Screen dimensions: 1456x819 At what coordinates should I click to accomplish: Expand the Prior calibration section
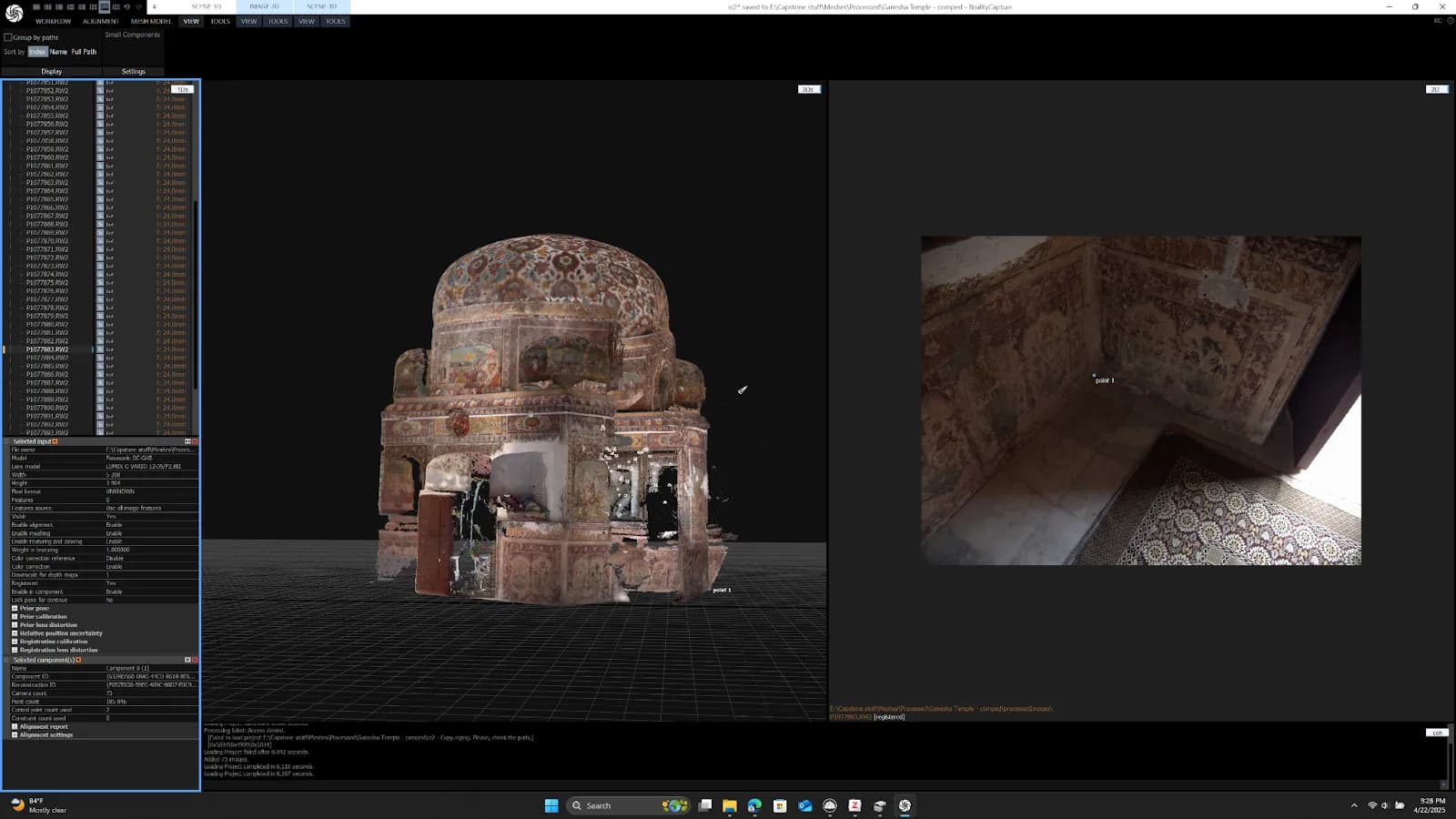click(x=15, y=616)
